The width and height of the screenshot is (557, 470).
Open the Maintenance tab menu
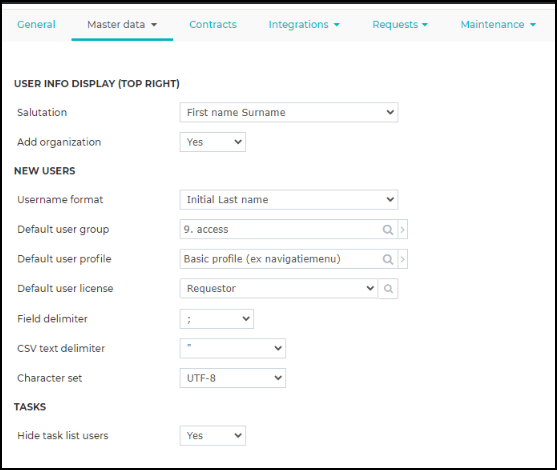coord(498,25)
